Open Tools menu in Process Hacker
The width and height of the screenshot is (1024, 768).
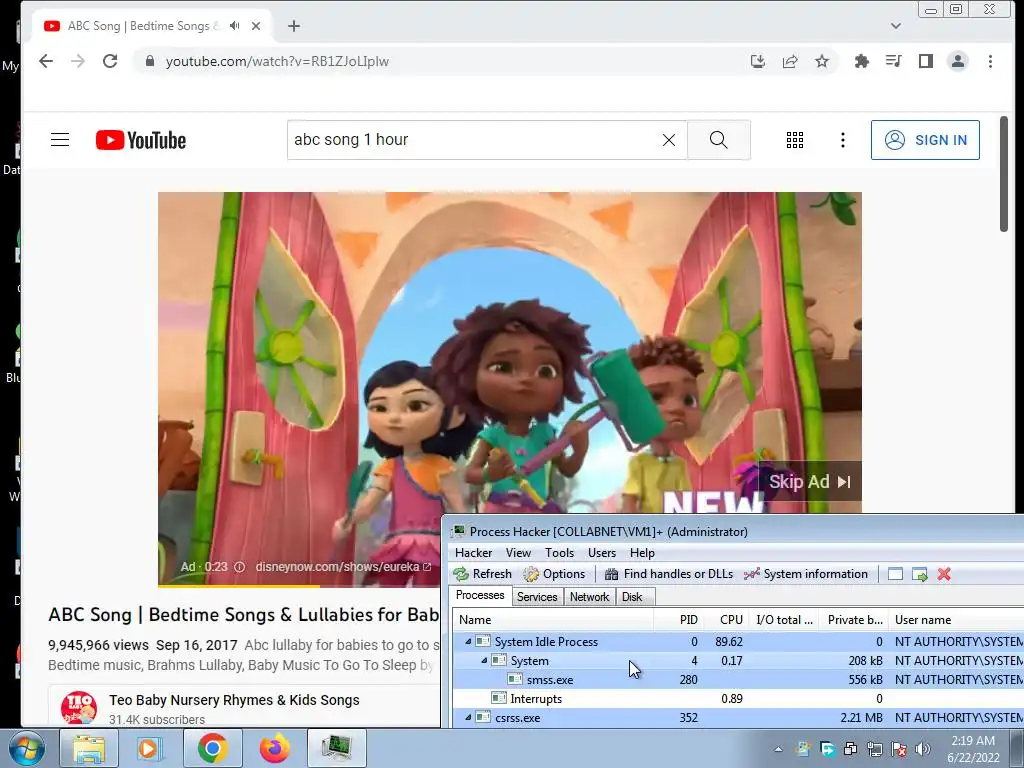click(560, 552)
